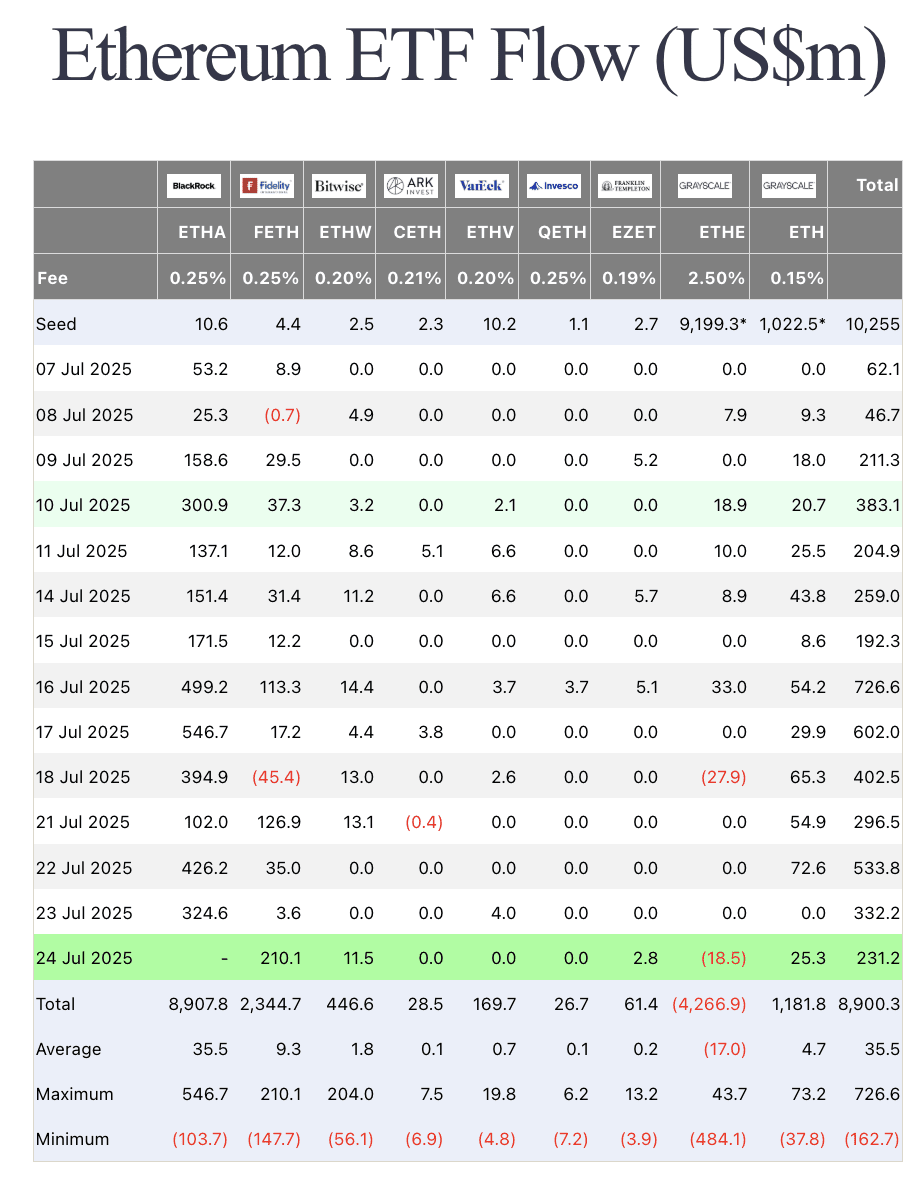Click the Franklin Templeton logo
The height and width of the screenshot is (1180, 922).
[625, 185]
